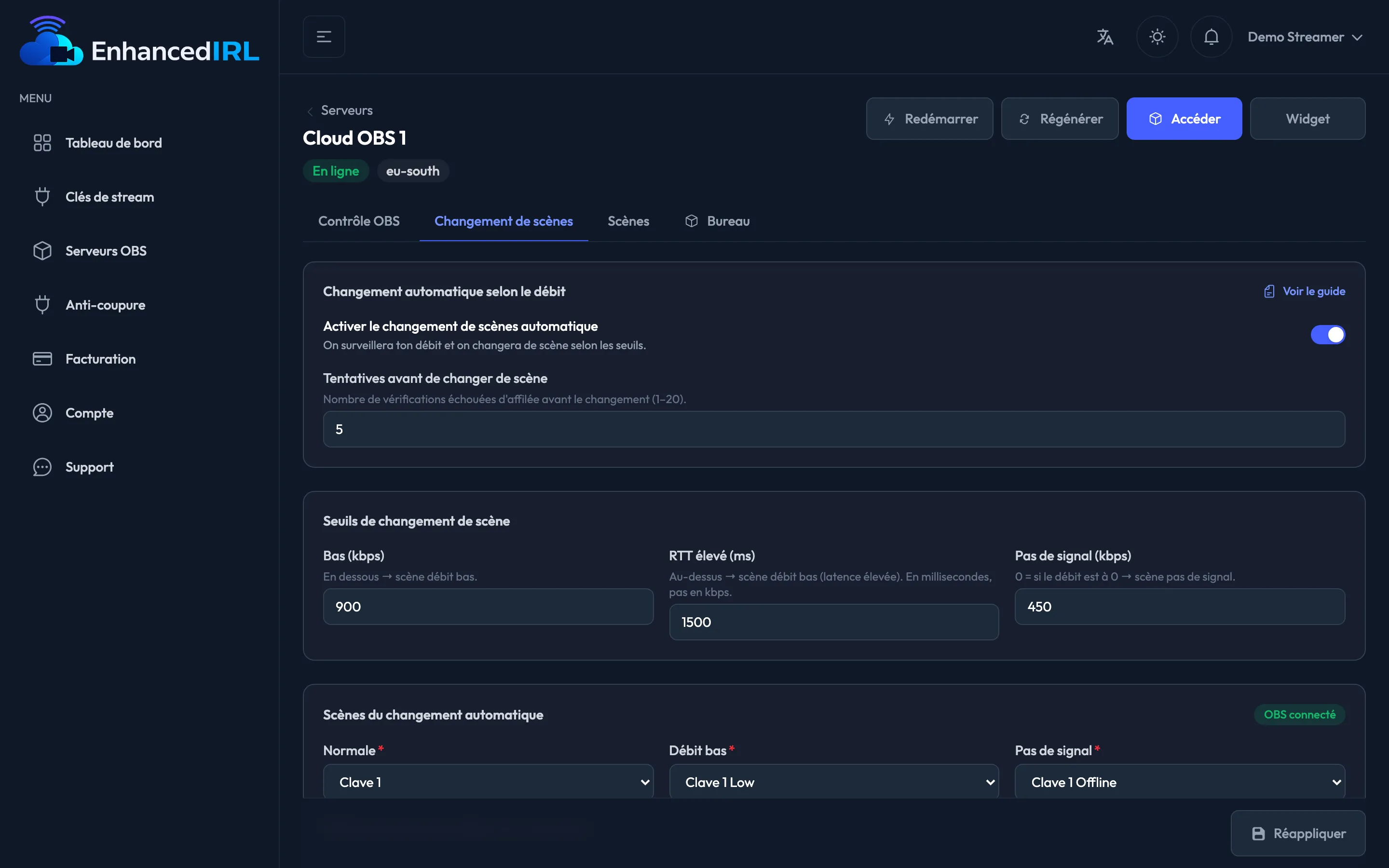Screen dimensions: 1389x868
Task: Focus the Pas de signal kbps field 450
Action: coord(1180,607)
